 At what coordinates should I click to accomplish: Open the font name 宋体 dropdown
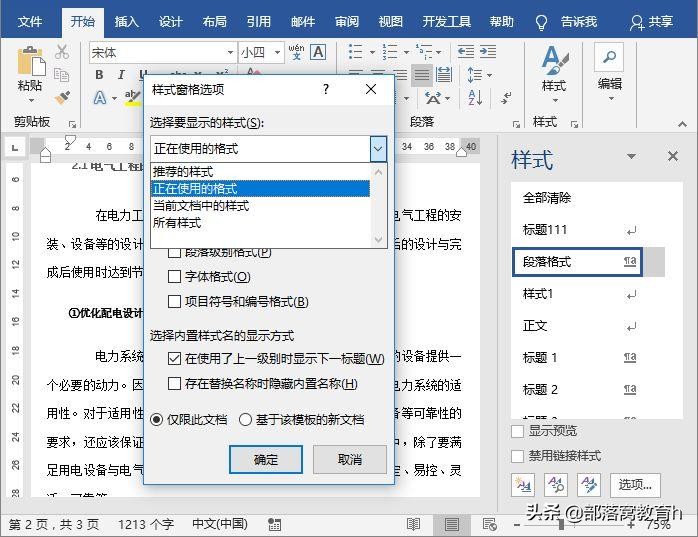[x=230, y=53]
